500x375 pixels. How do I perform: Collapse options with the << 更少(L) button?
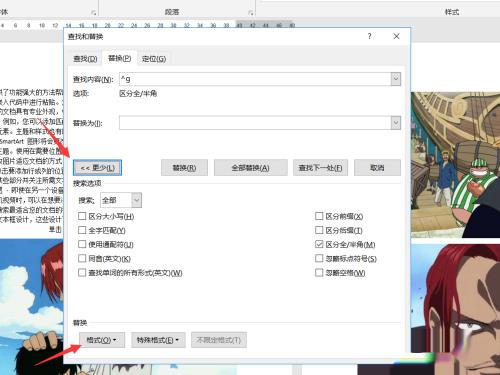pyautogui.click(x=97, y=168)
